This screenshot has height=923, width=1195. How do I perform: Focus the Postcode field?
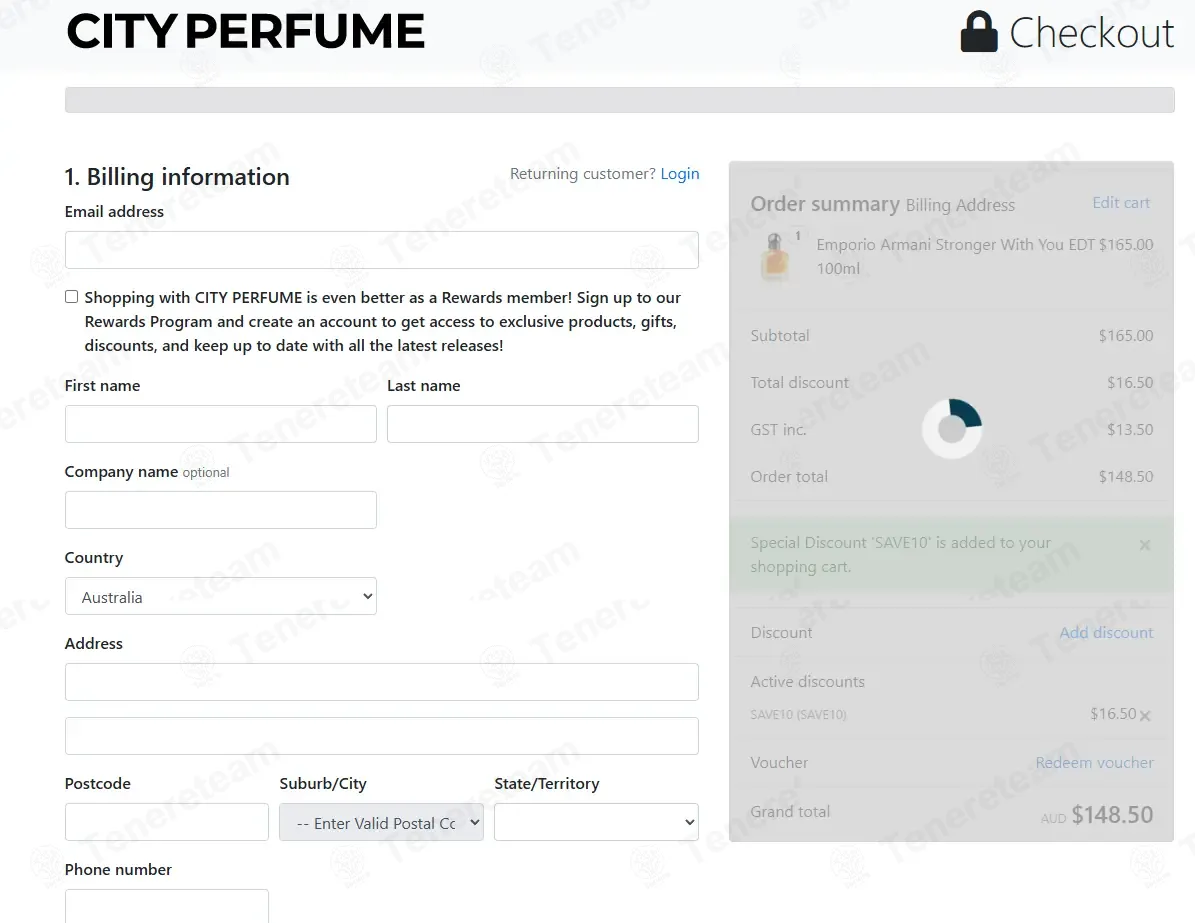point(167,822)
